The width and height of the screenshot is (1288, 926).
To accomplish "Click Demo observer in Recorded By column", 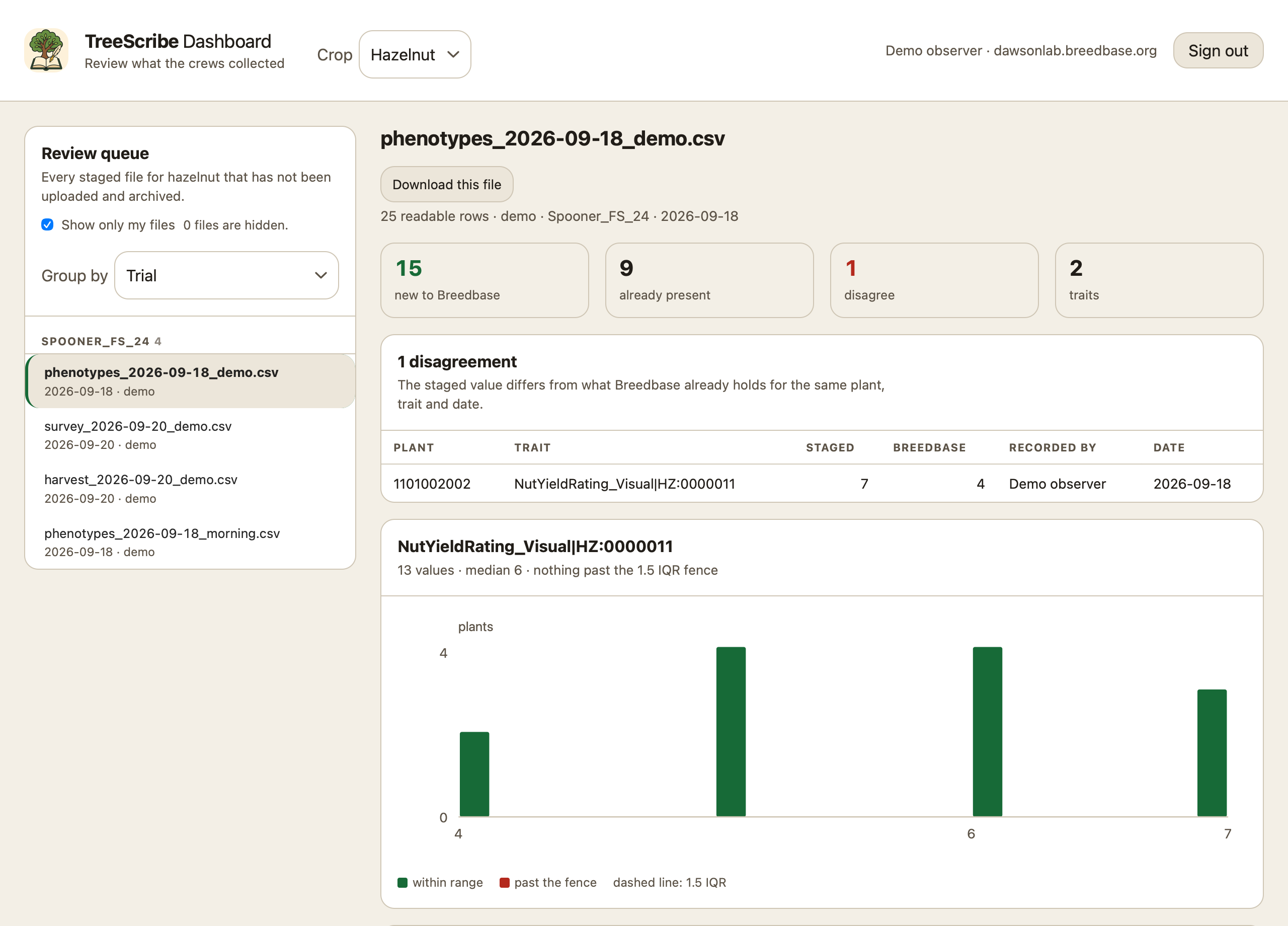I will click(1058, 484).
